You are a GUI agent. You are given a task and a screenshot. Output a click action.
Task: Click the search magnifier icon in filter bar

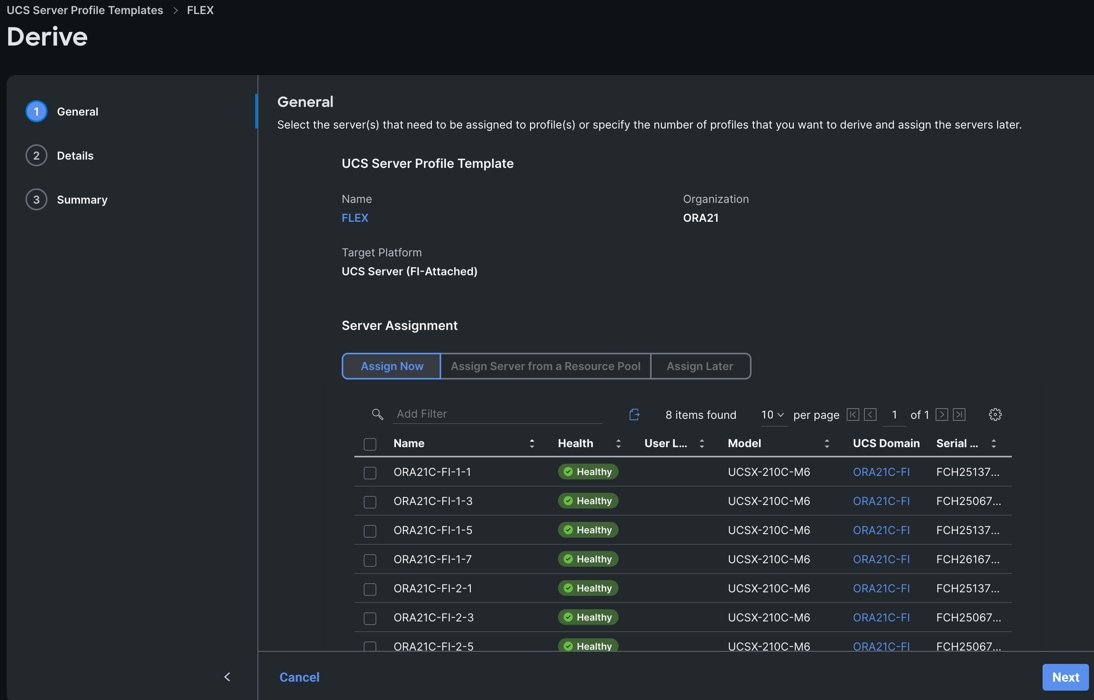[377, 415]
